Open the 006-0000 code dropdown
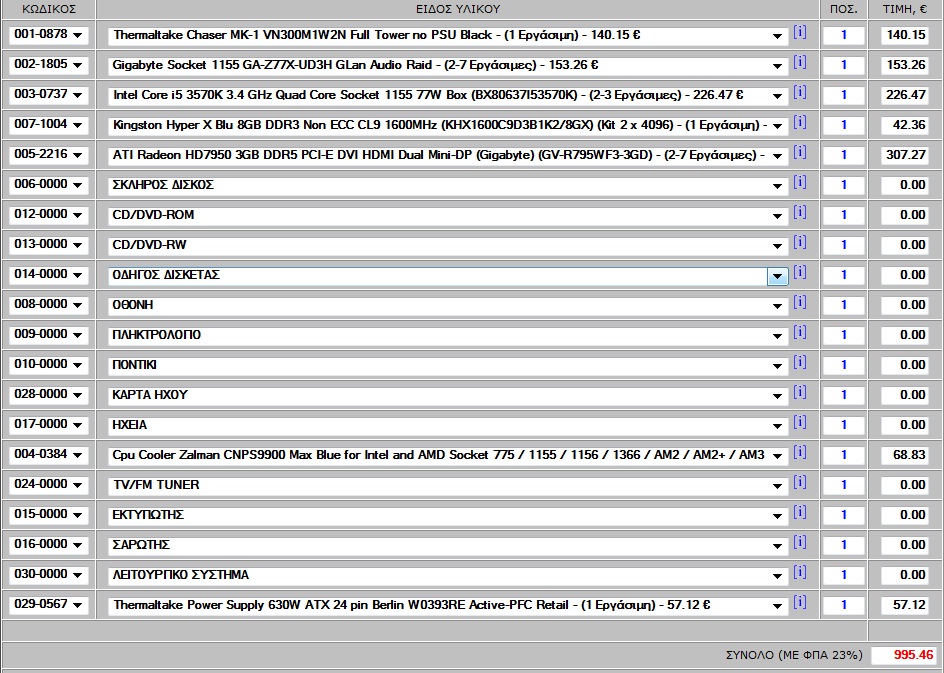This screenshot has height=673, width=944. click(x=49, y=185)
